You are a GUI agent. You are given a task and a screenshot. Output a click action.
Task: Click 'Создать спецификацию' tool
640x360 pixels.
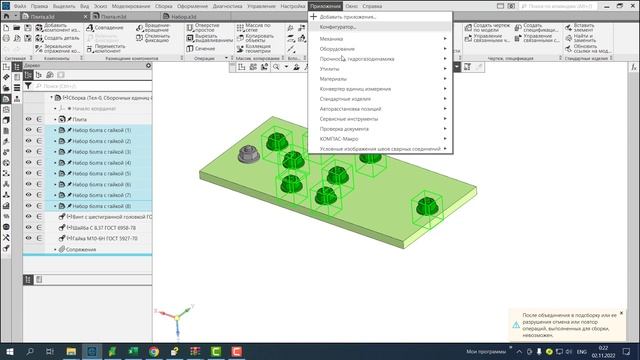point(536,28)
